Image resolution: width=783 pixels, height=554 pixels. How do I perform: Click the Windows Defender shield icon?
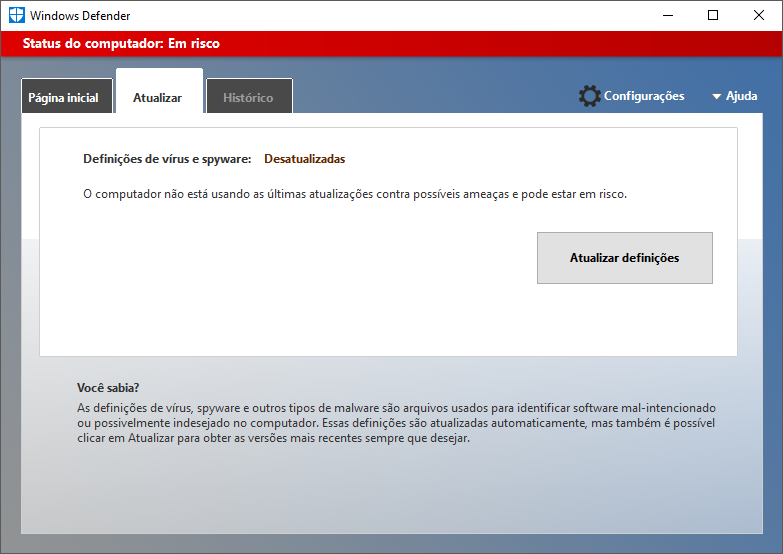pos(16,15)
